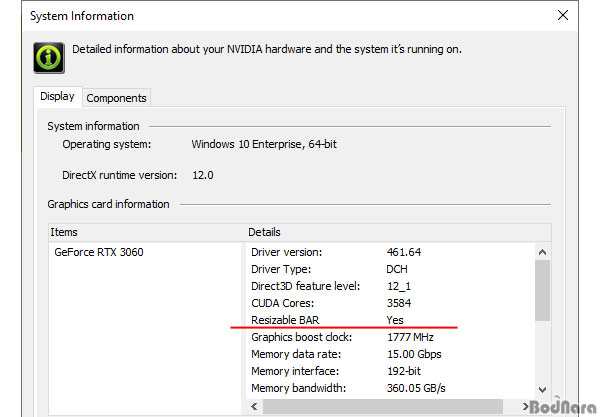This screenshot has width=600, height=417.
Task: Click the Direct3D feature level 12_1 value
Action: point(399,286)
